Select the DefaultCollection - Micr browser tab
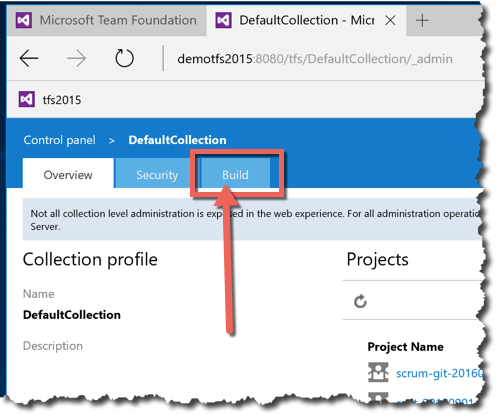 tap(306, 20)
